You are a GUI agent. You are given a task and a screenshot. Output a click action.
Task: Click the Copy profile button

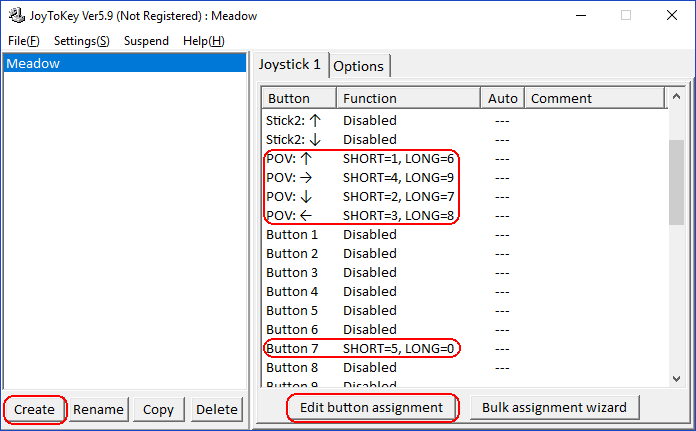point(158,409)
